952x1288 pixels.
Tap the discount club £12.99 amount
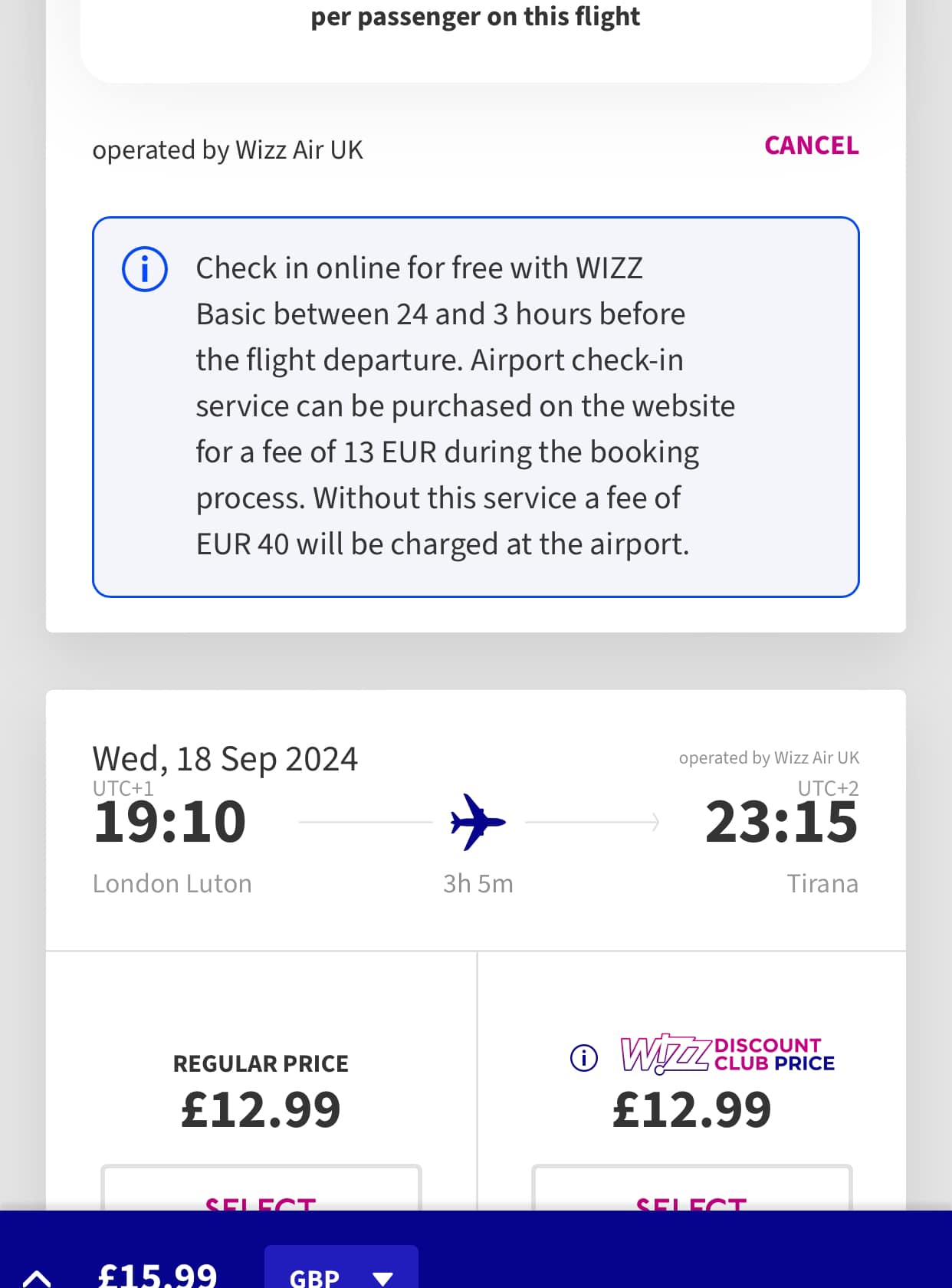click(692, 1110)
